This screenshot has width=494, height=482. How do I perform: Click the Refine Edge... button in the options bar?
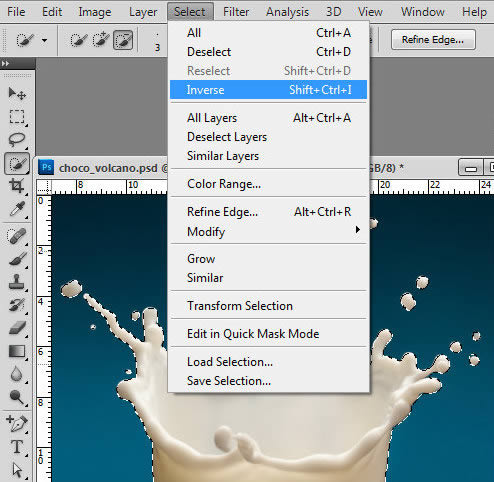coord(433,40)
